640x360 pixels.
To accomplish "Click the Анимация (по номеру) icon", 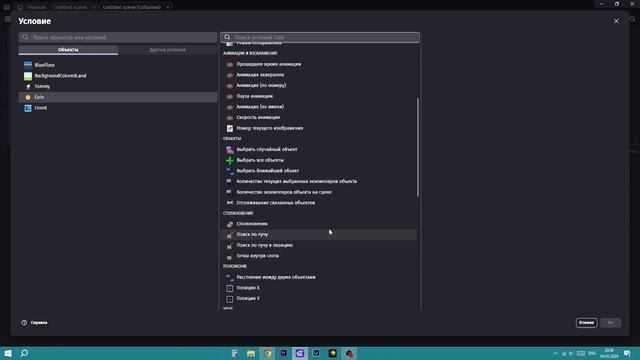I will 230,86.
